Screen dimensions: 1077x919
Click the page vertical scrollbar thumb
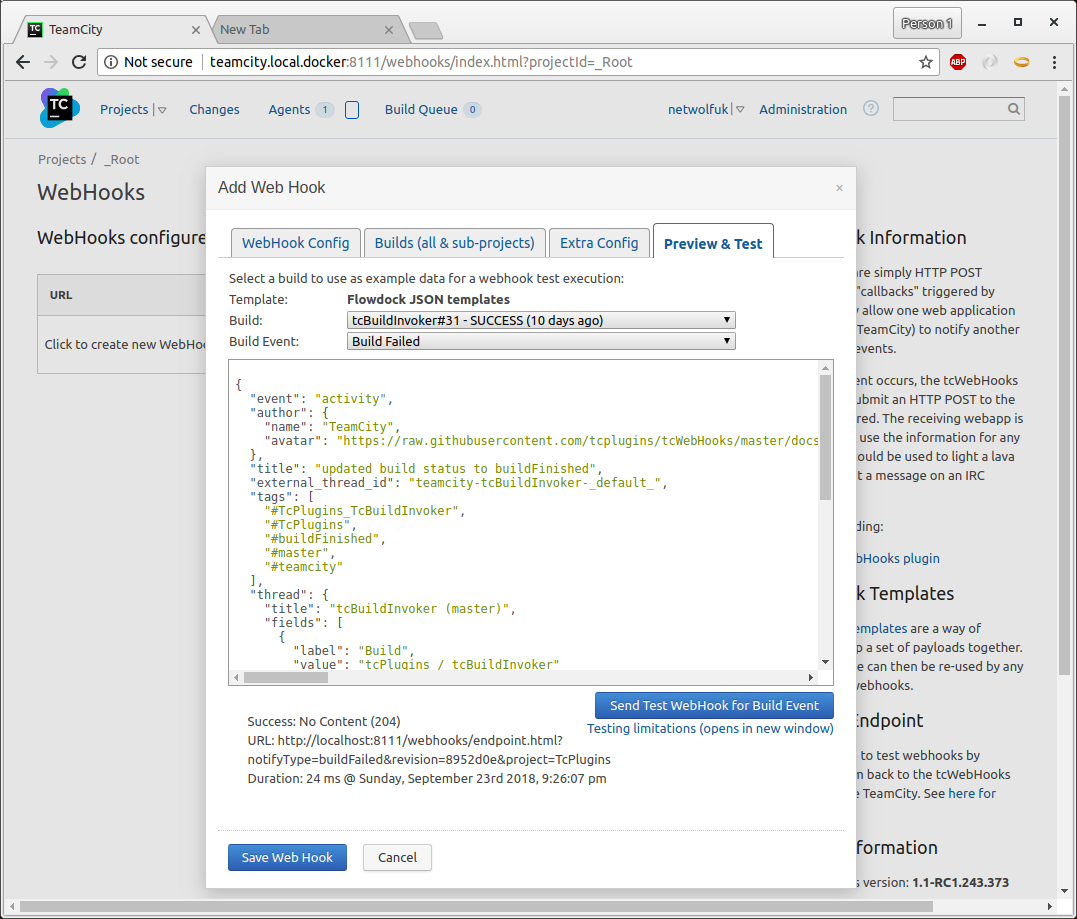1065,385
